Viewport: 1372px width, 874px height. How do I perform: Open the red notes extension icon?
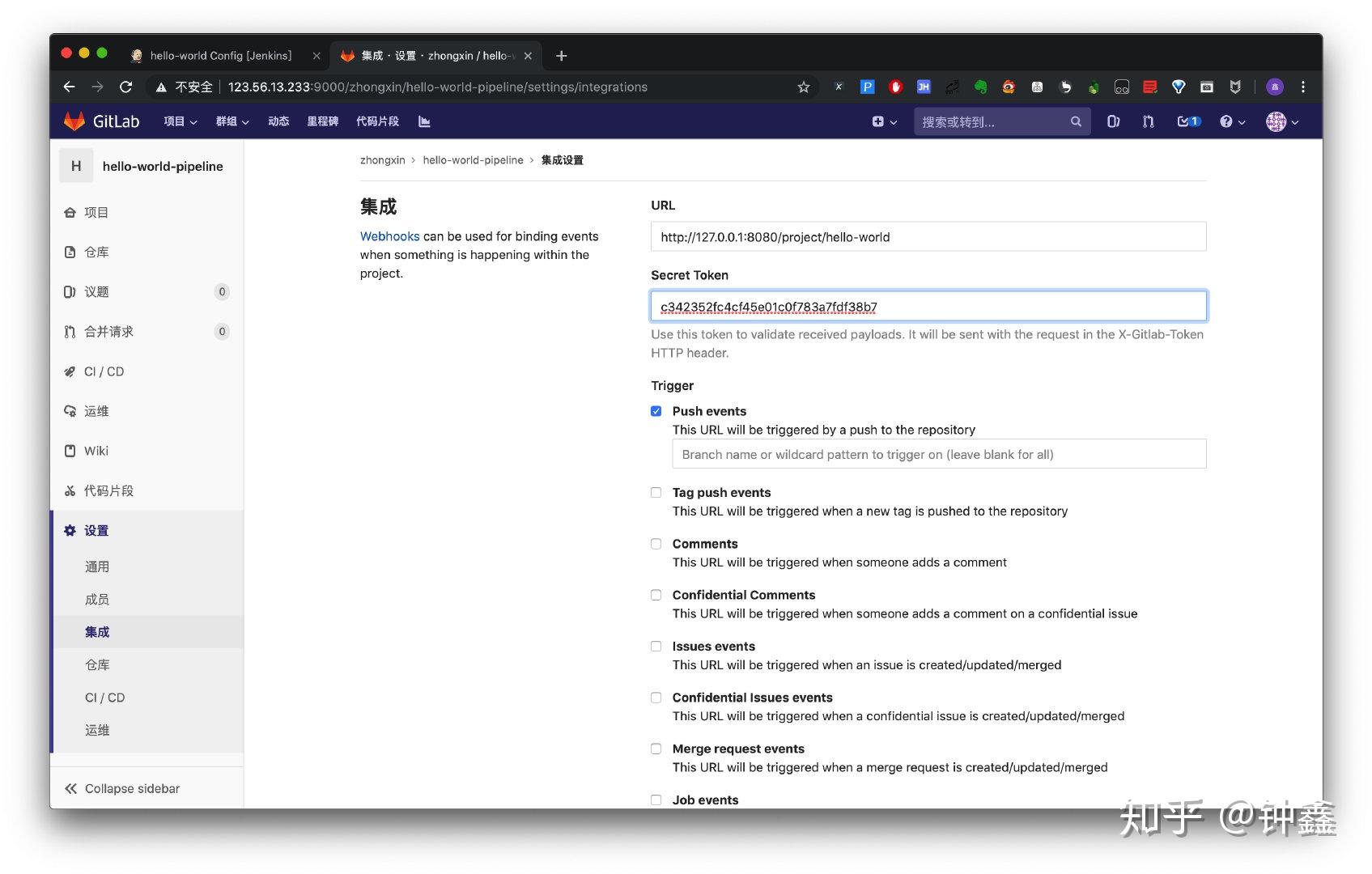[x=1150, y=87]
